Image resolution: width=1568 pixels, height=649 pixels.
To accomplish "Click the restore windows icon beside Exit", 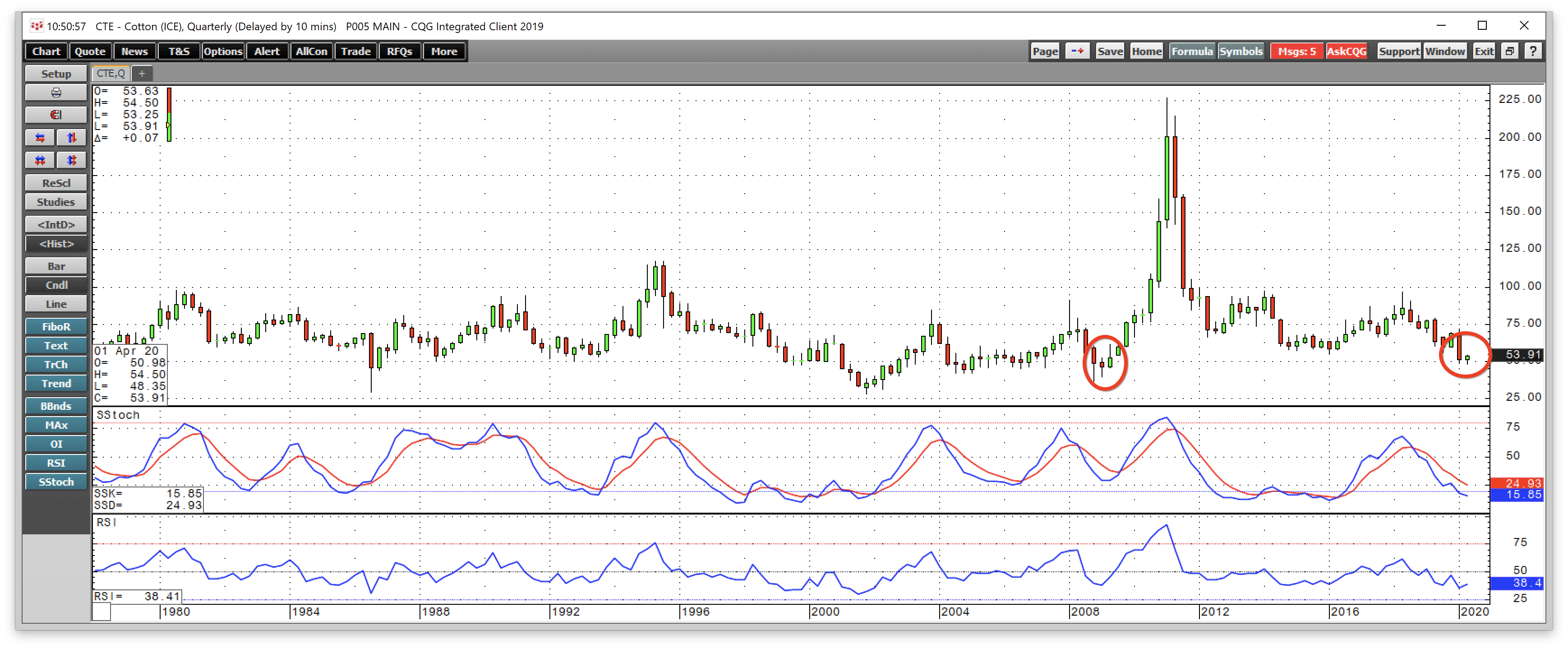I will [1509, 51].
